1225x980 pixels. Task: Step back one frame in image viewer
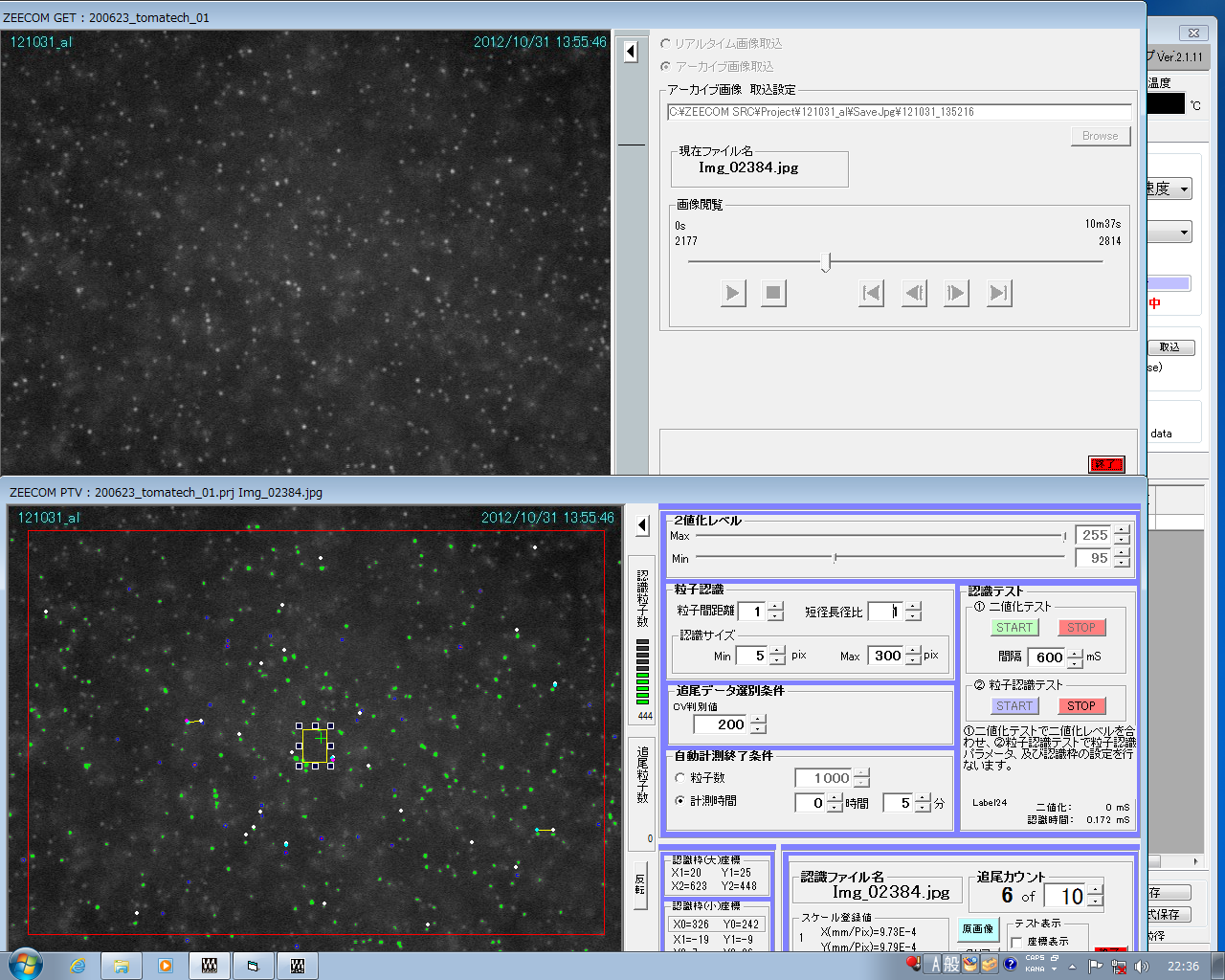(x=914, y=293)
